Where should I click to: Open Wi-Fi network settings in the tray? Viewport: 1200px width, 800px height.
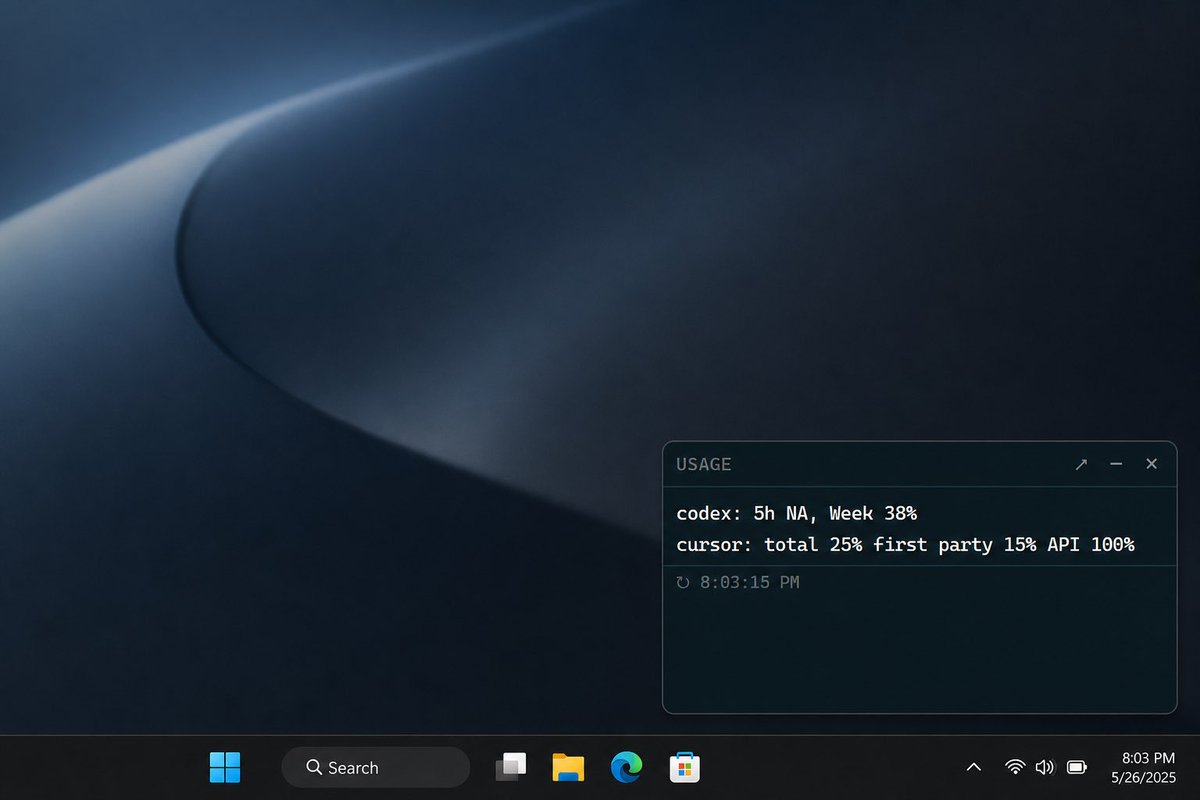point(1015,767)
